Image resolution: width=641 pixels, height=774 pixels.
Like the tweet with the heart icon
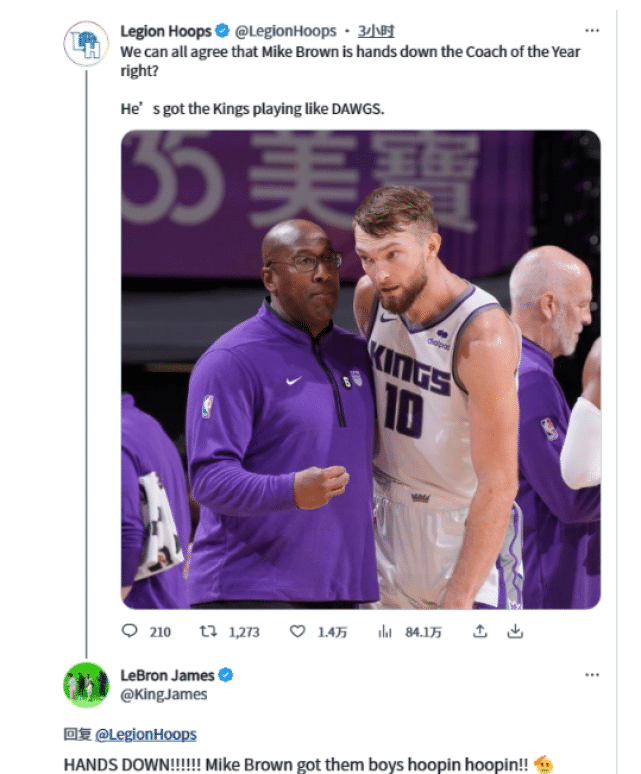297,631
